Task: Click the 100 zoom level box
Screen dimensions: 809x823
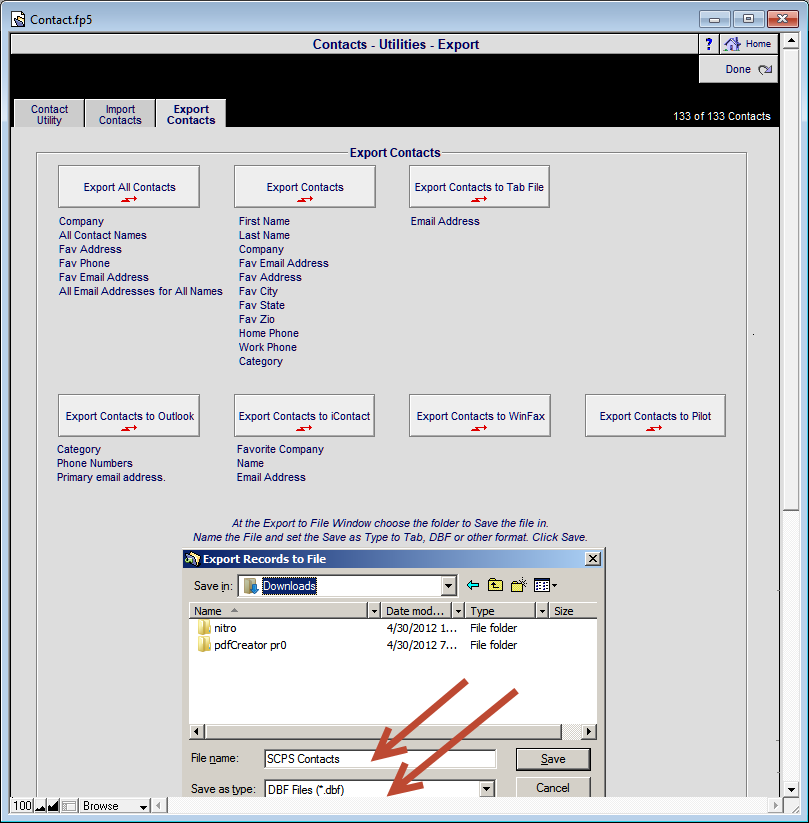Action: tap(23, 806)
